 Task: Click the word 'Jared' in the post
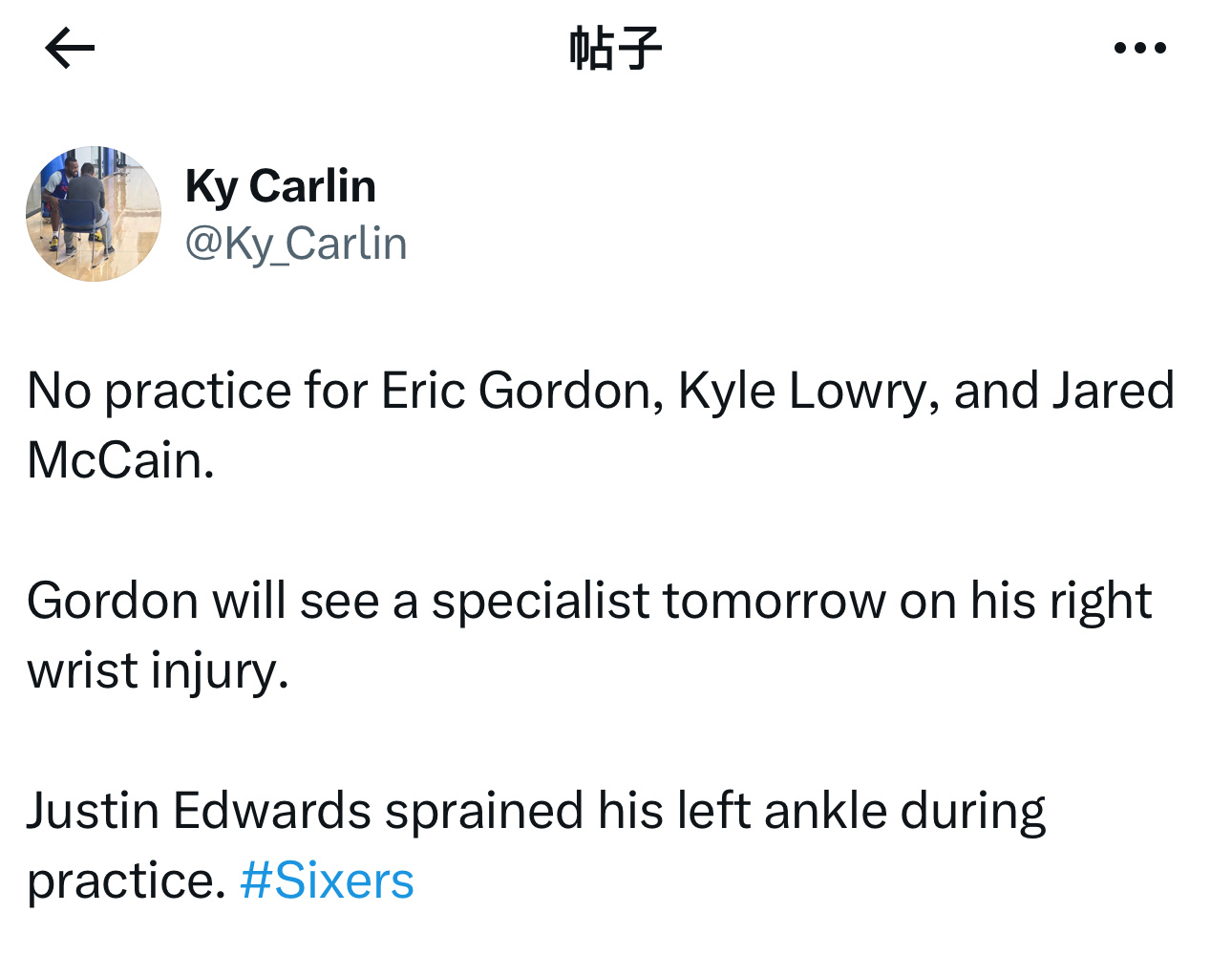coord(1114,391)
